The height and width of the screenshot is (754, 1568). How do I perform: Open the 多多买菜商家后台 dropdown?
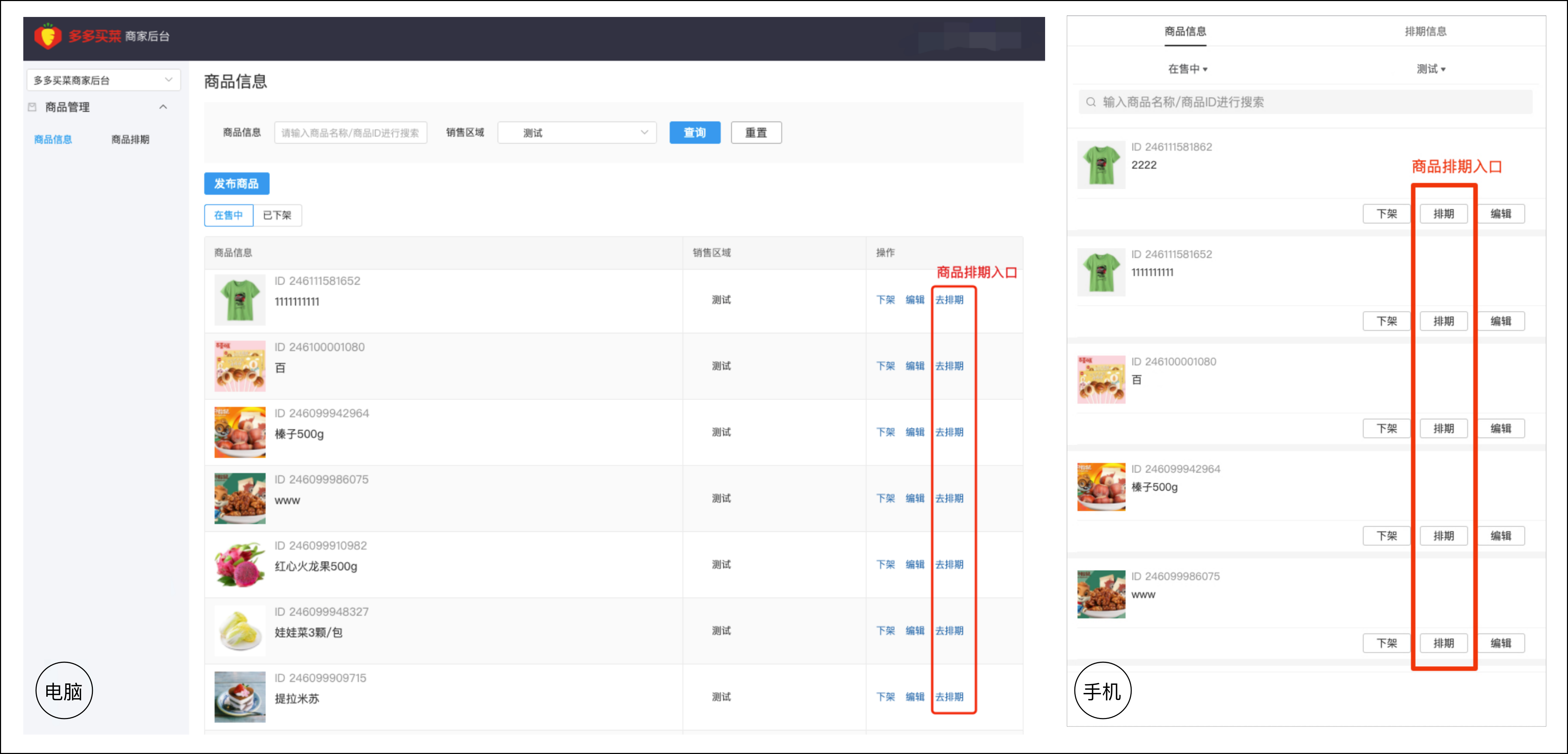coord(103,81)
